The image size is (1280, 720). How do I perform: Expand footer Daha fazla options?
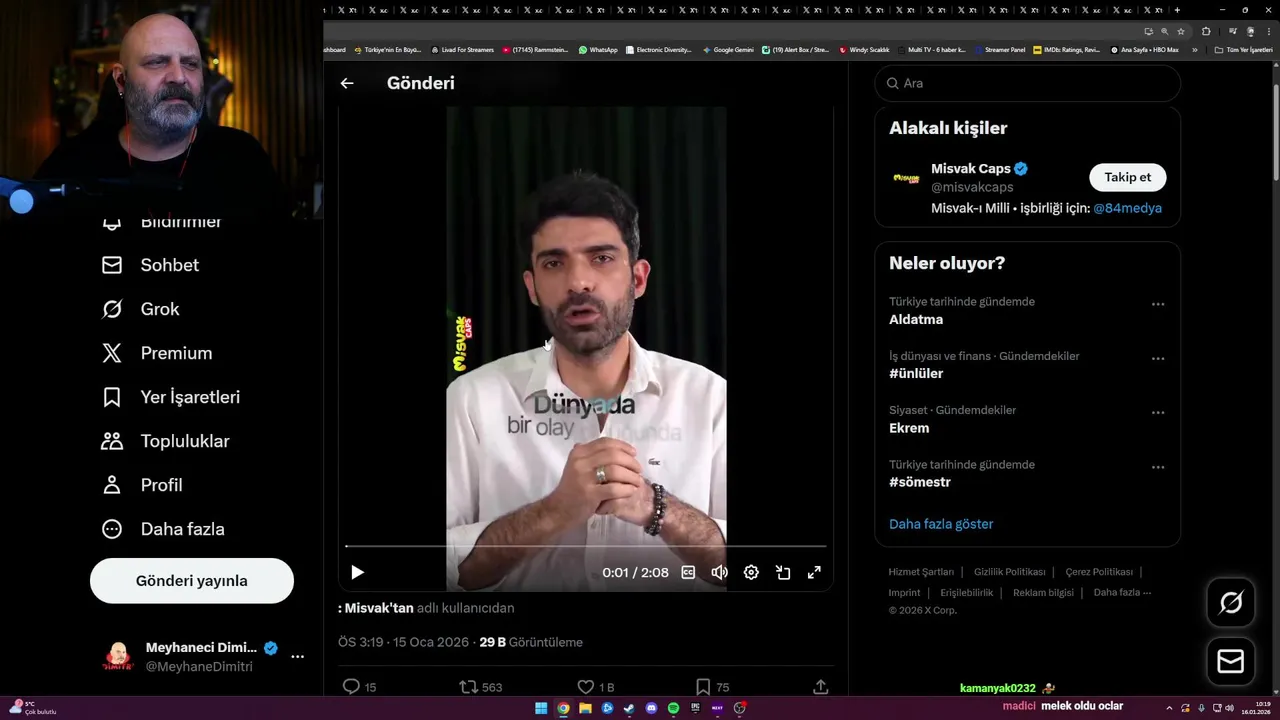tap(1122, 592)
